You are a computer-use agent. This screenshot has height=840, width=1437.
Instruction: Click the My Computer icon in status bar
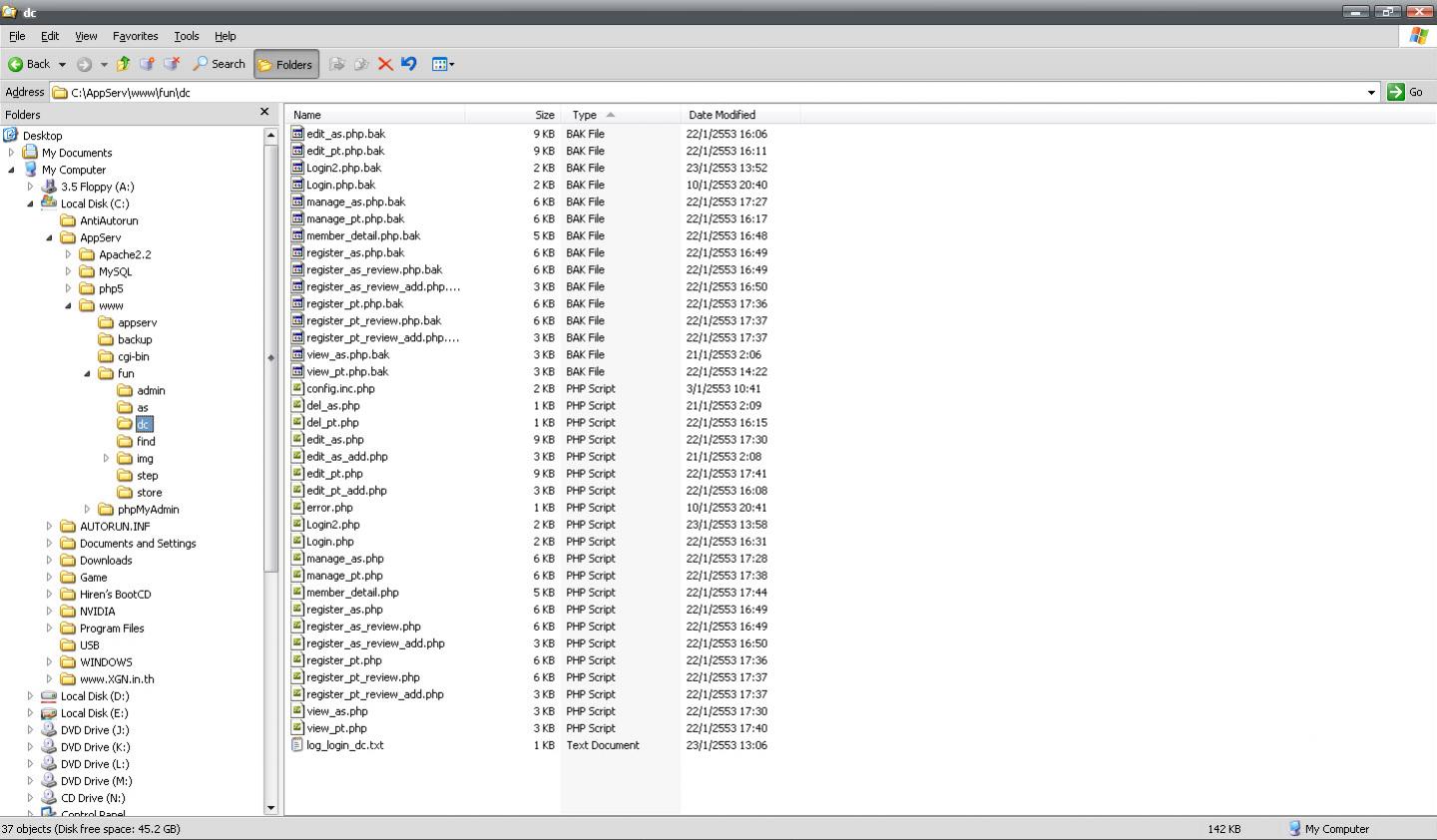click(x=1295, y=829)
